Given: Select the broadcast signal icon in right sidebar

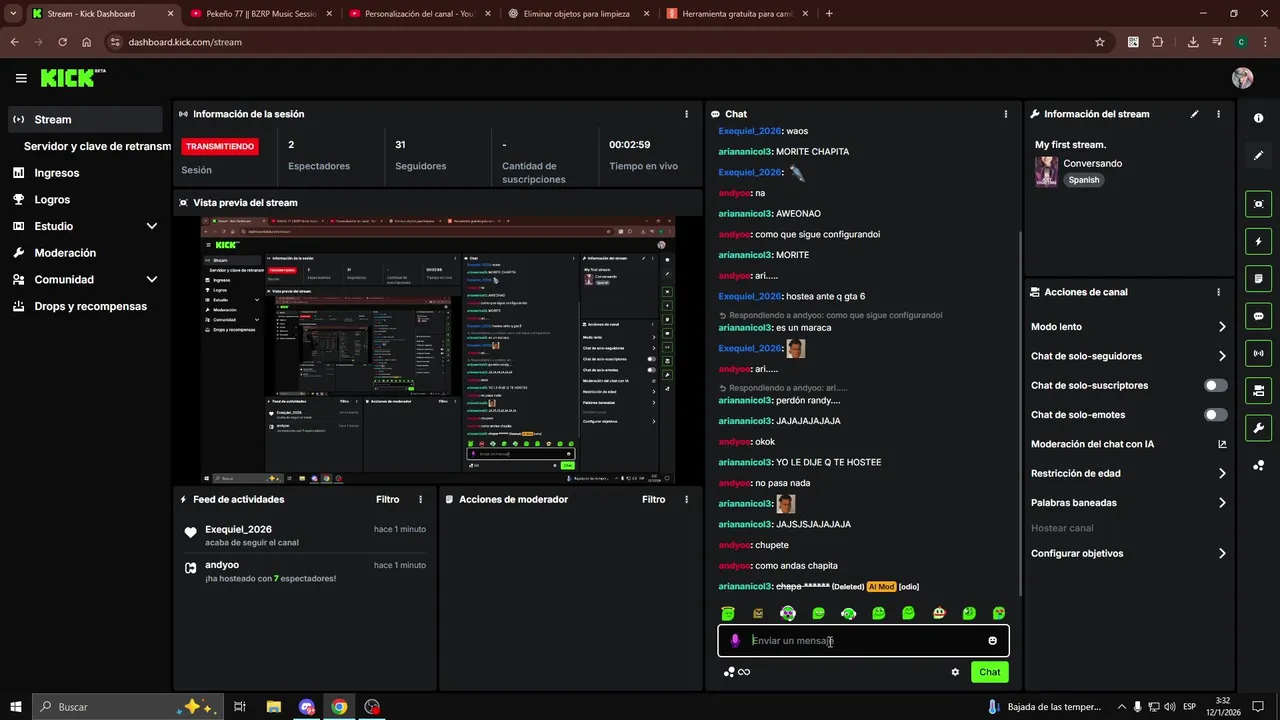Looking at the screenshot, I should [x=1258, y=353].
